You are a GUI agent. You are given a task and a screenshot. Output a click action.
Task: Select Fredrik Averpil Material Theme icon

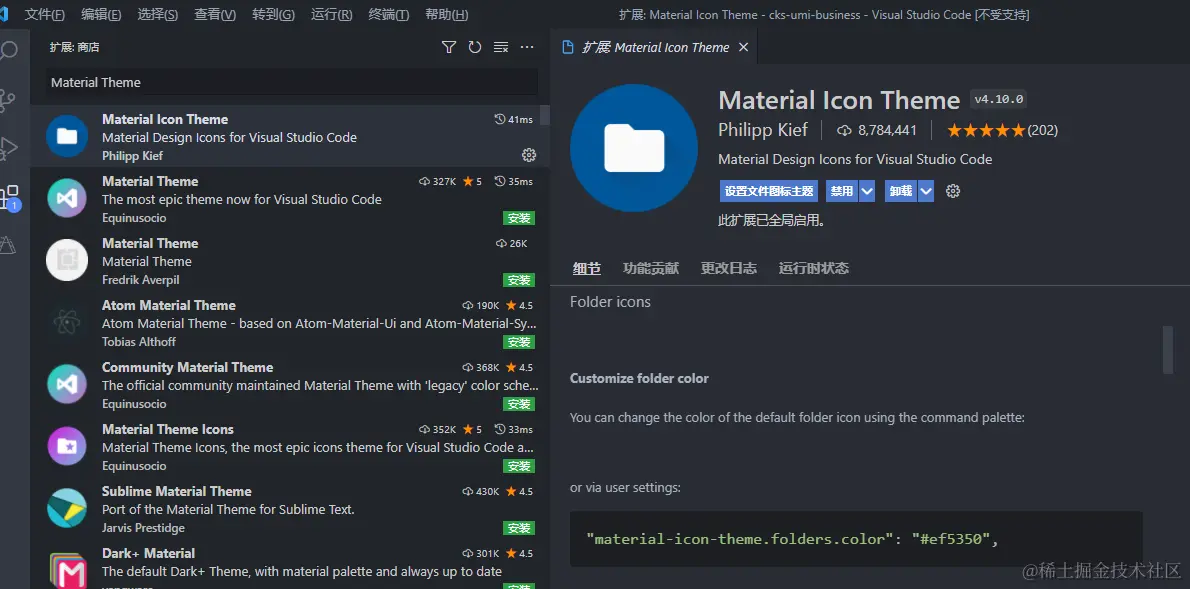tap(67, 260)
